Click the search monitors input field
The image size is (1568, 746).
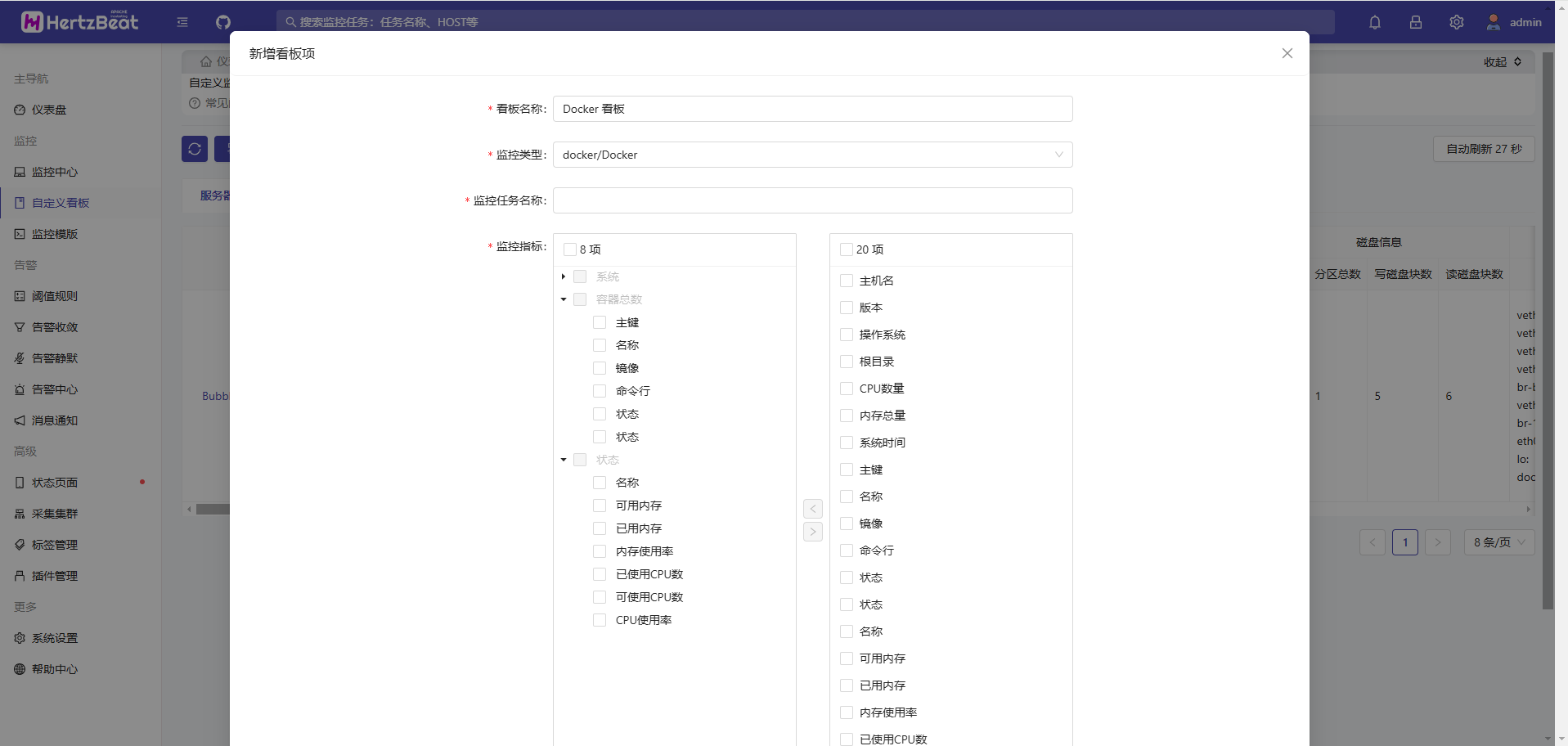(x=806, y=22)
